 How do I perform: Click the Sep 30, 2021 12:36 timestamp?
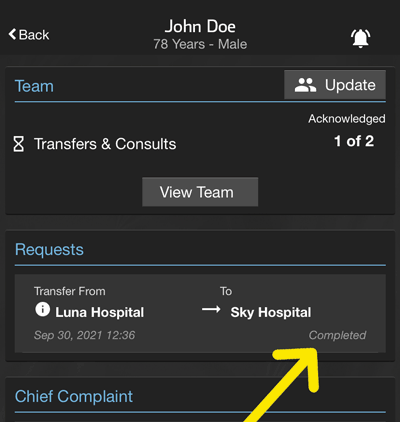(84, 335)
